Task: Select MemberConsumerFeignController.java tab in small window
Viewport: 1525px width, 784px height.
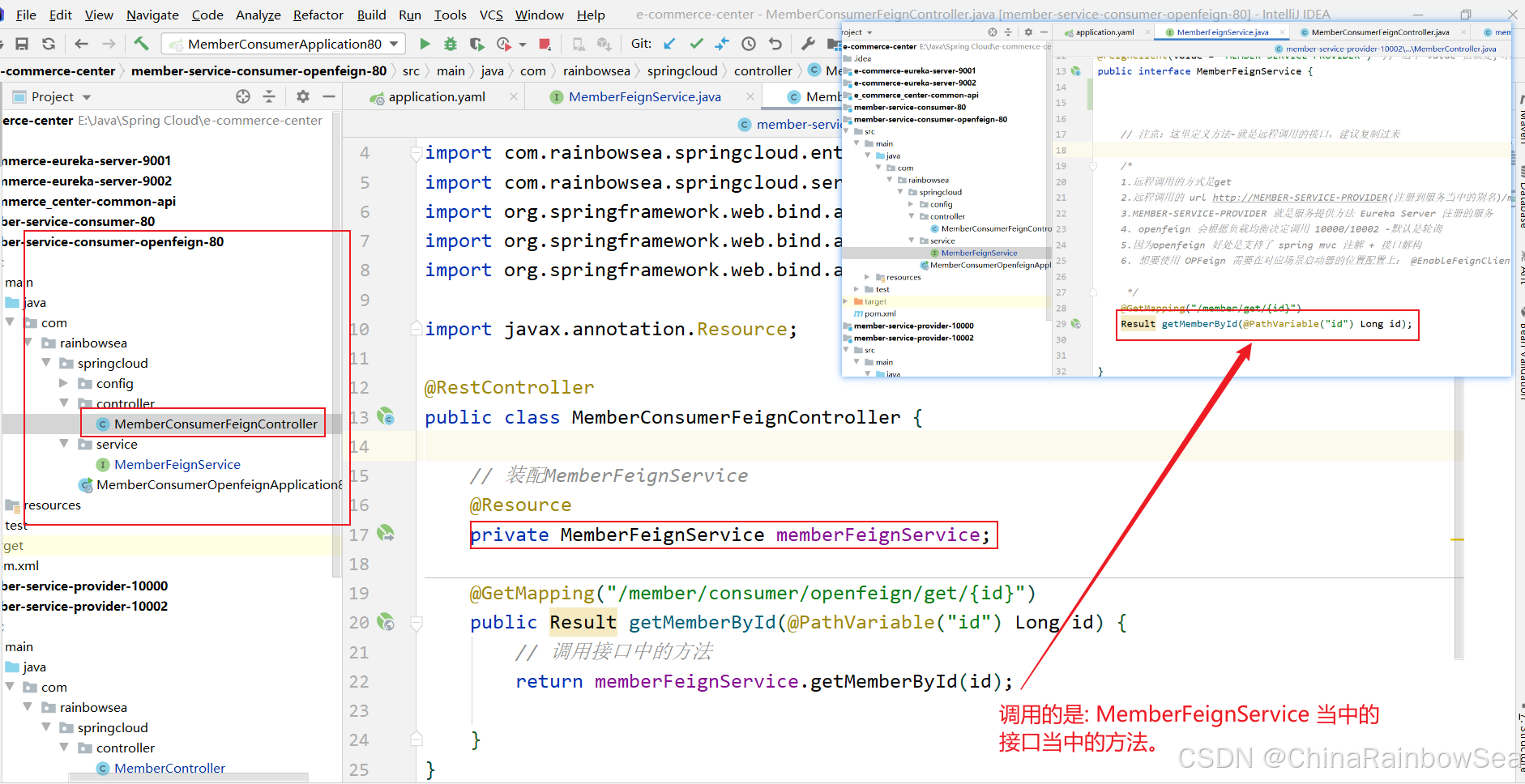Action: 1380,32
